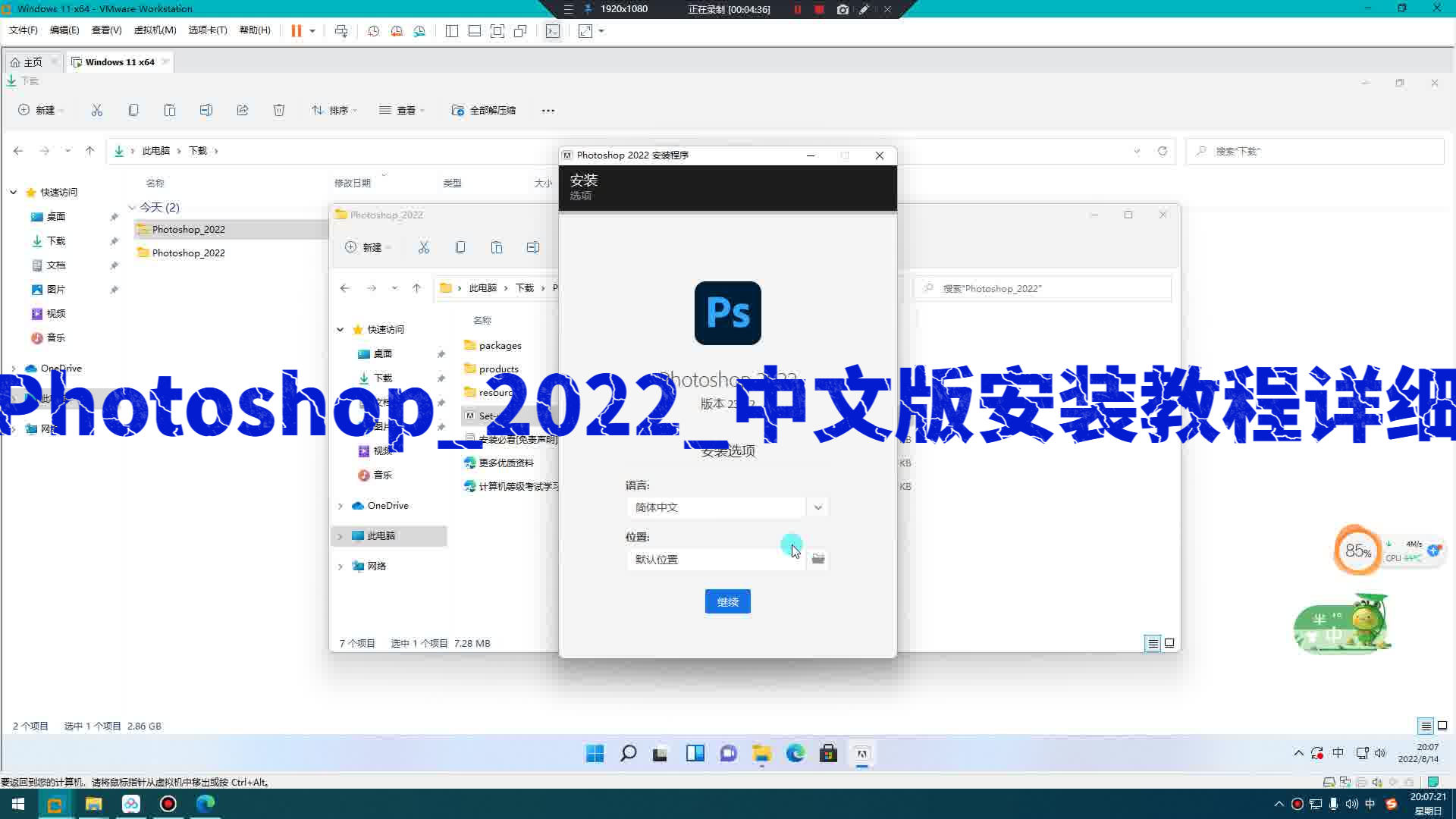Open the 虚拟机(M) menu in VMware
The height and width of the screenshot is (819, 1456).
pyautogui.click(x=155, y=30)
